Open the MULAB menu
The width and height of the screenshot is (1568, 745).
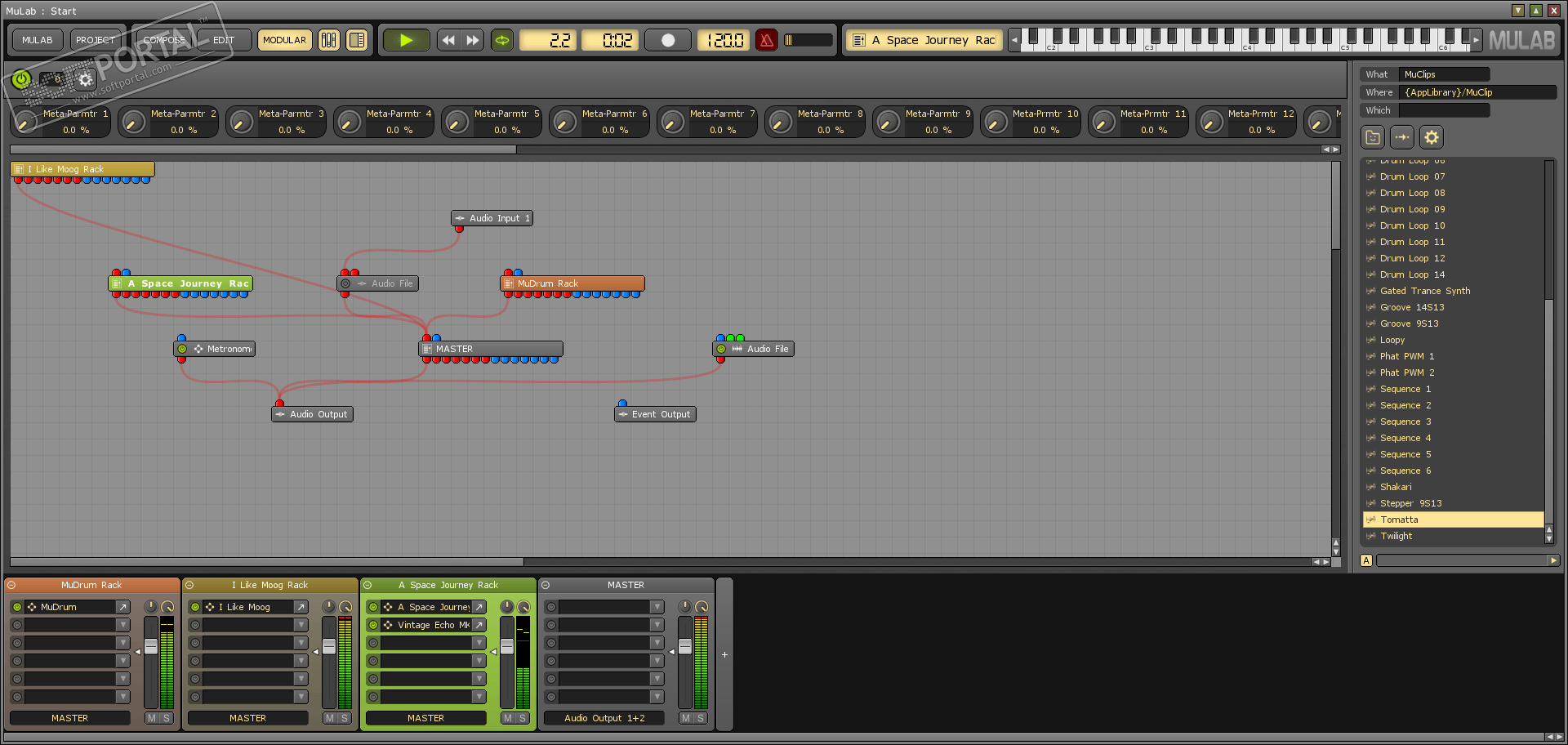(x=37, y=40)
